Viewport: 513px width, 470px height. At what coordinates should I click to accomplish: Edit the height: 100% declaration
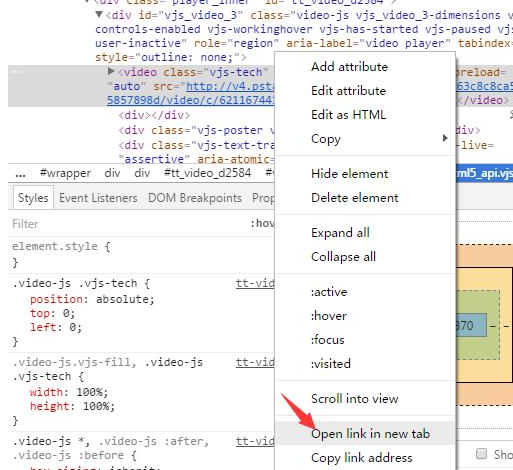(72, 406)
